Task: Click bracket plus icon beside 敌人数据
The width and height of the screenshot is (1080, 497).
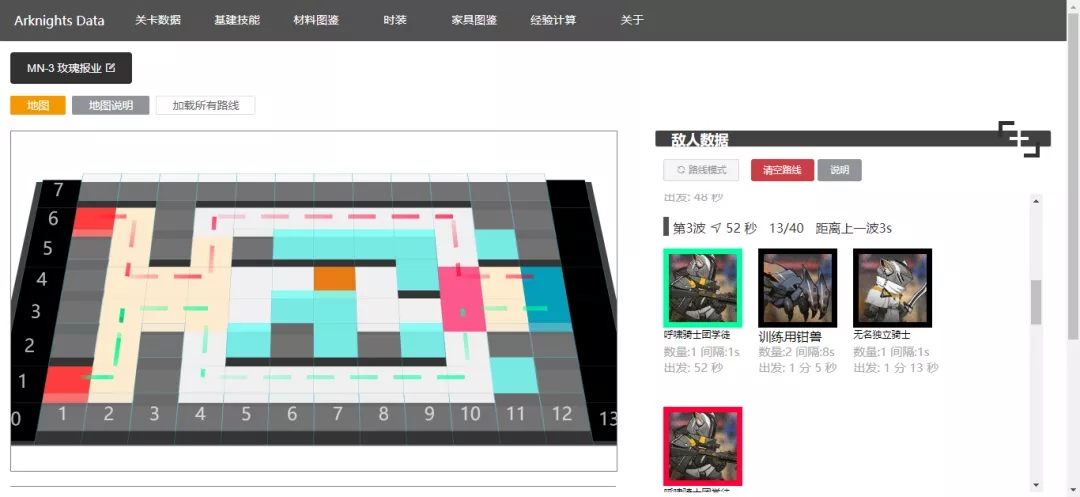Action: tap(1019, 138)
